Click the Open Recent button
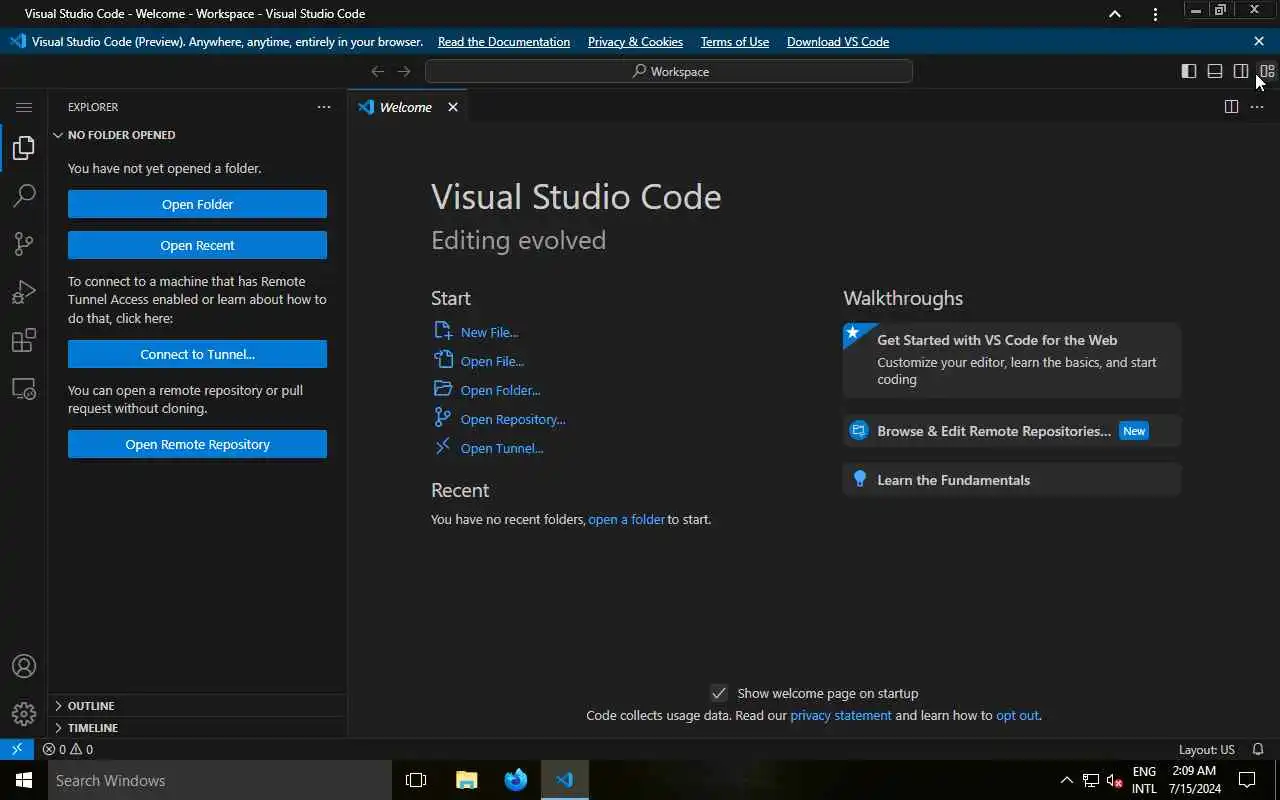The height and width of the screenshot is (800, 1280). tap(197, 245)
